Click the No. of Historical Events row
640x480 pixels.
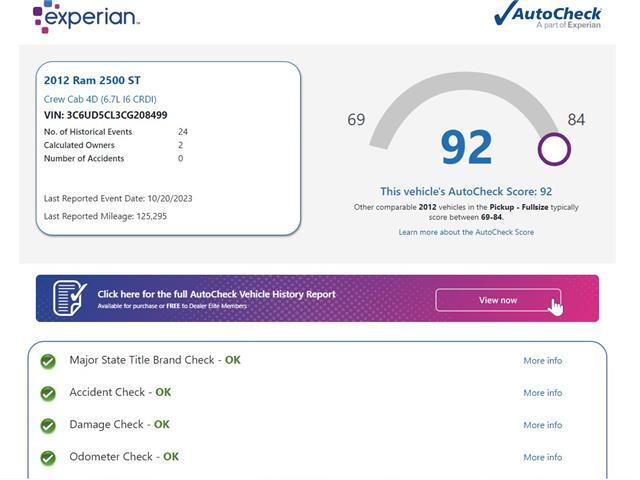pos(116,132)
